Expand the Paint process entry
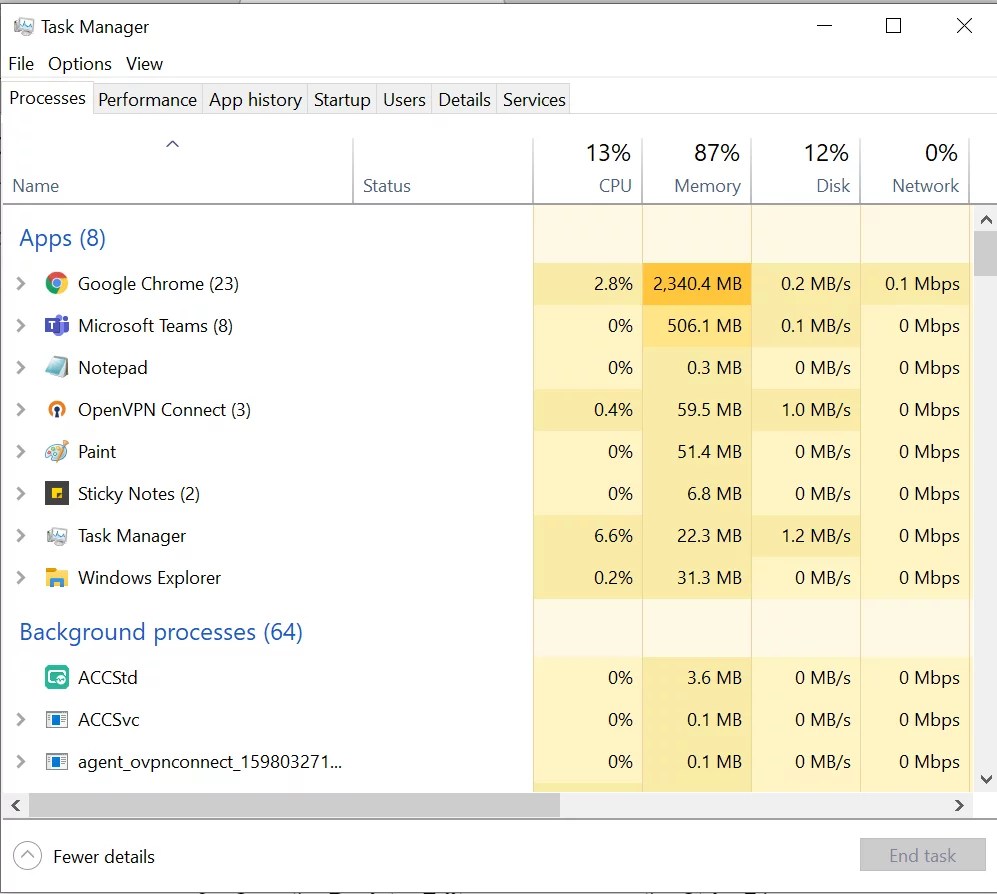Viewport: 997px width, 894px height. [x=21, y=451]
